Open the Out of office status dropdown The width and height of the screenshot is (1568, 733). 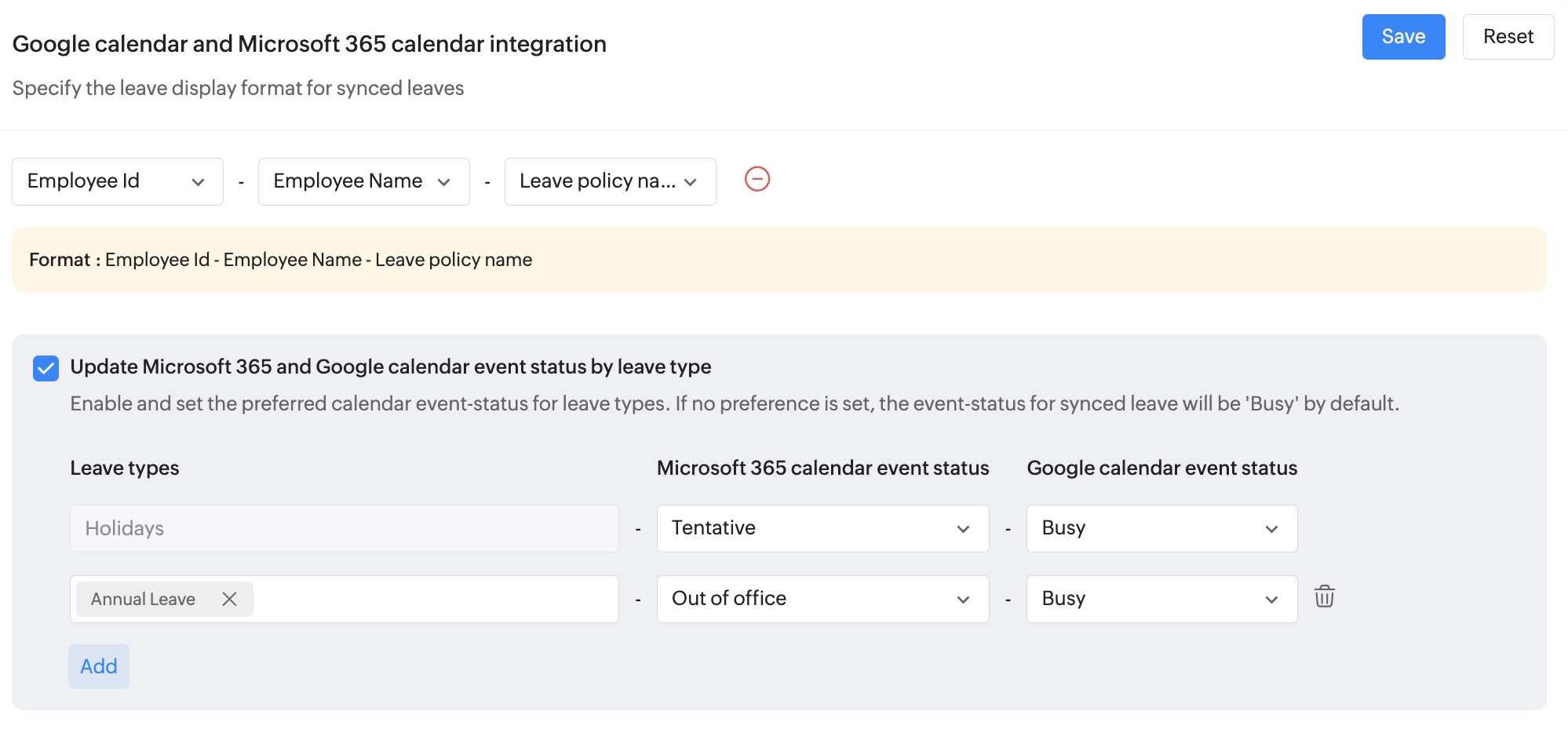pos(822,599)
